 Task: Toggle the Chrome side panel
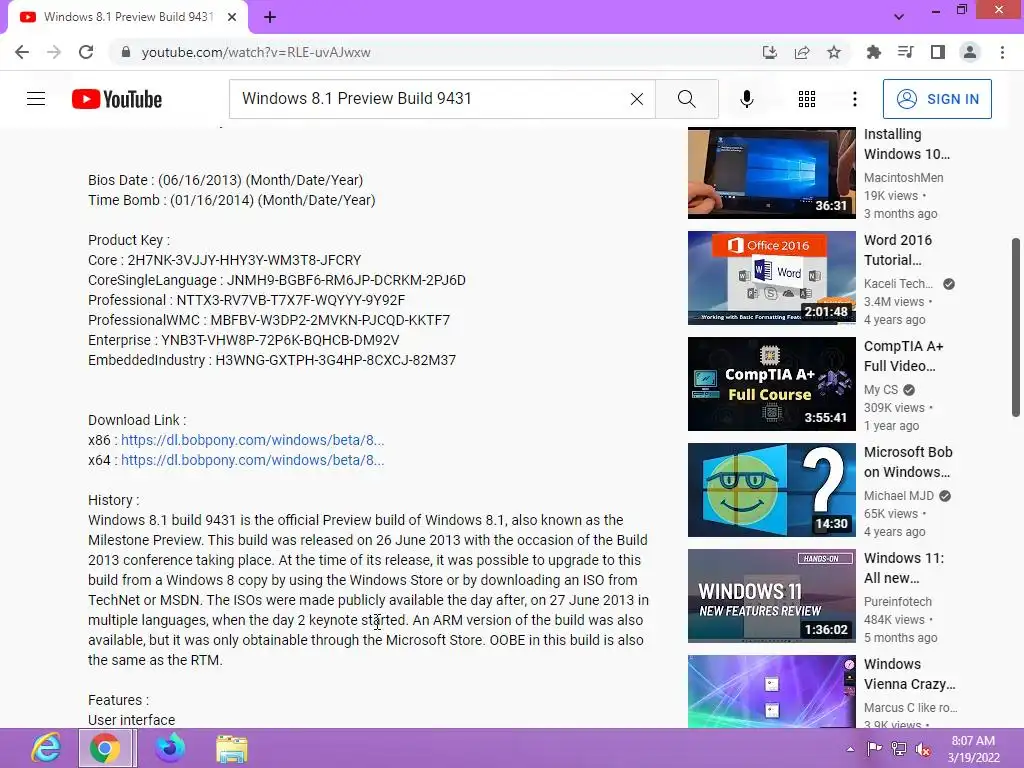tap(937, 52)
